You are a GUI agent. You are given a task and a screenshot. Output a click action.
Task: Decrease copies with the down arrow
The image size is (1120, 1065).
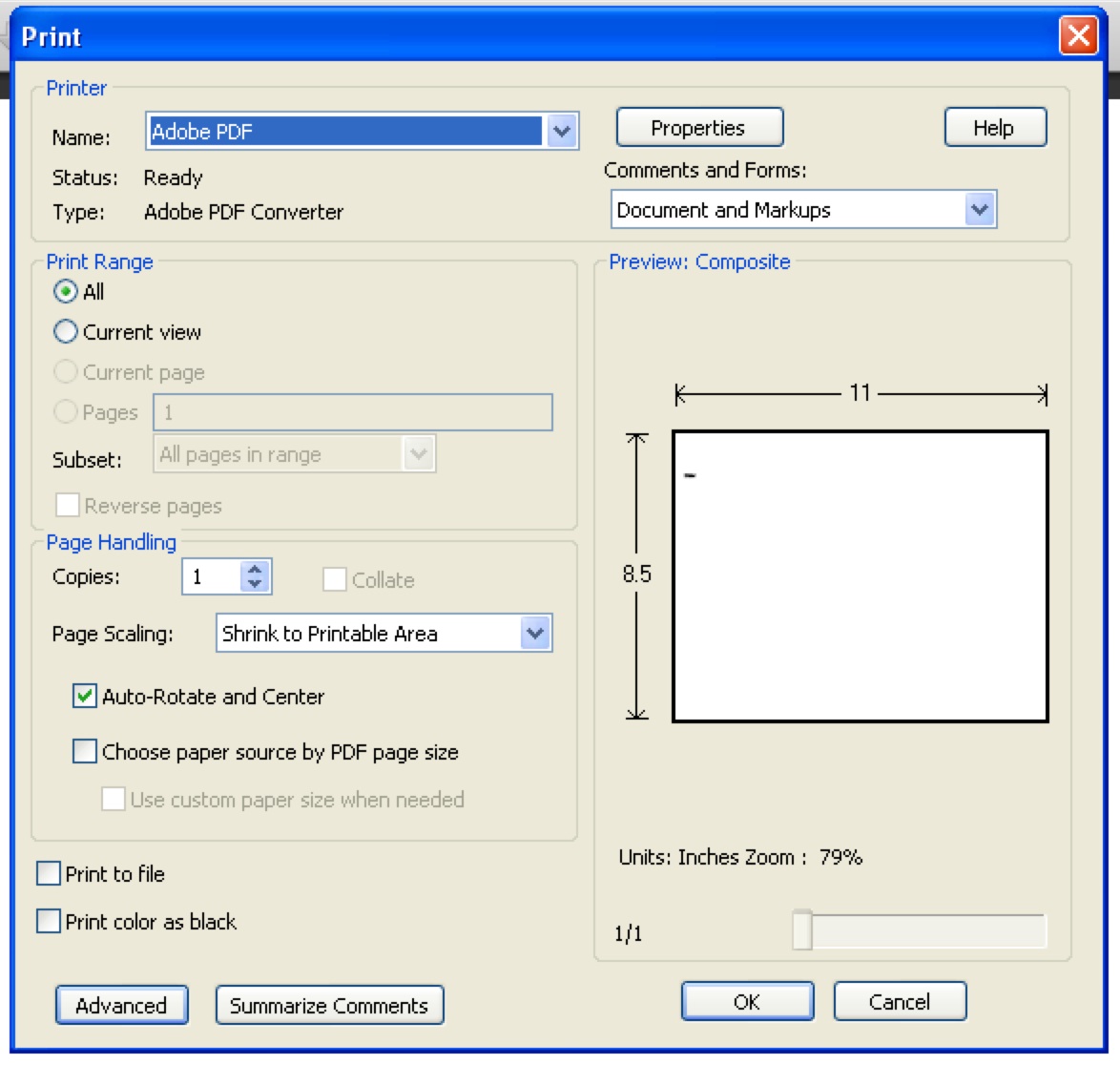[255, 583]
